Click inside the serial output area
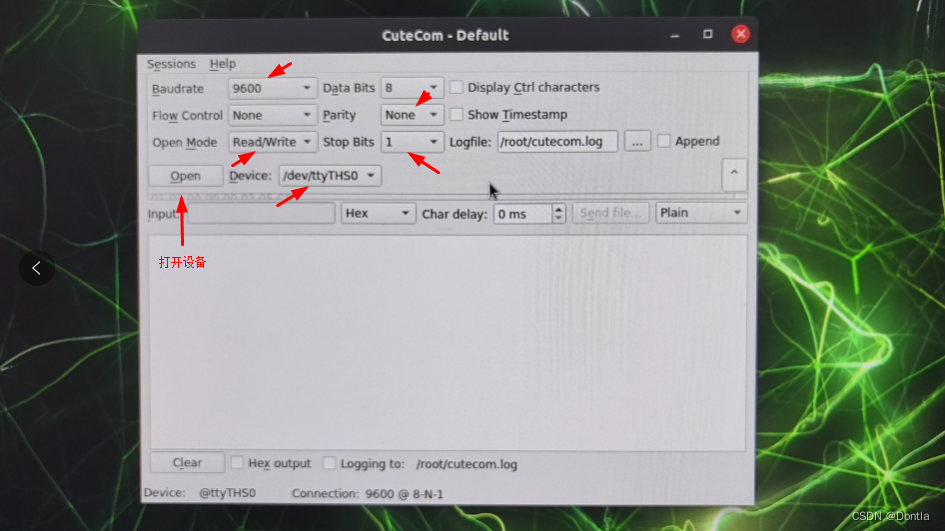Viewport: 945px width, 531px height. coord(448,342)
